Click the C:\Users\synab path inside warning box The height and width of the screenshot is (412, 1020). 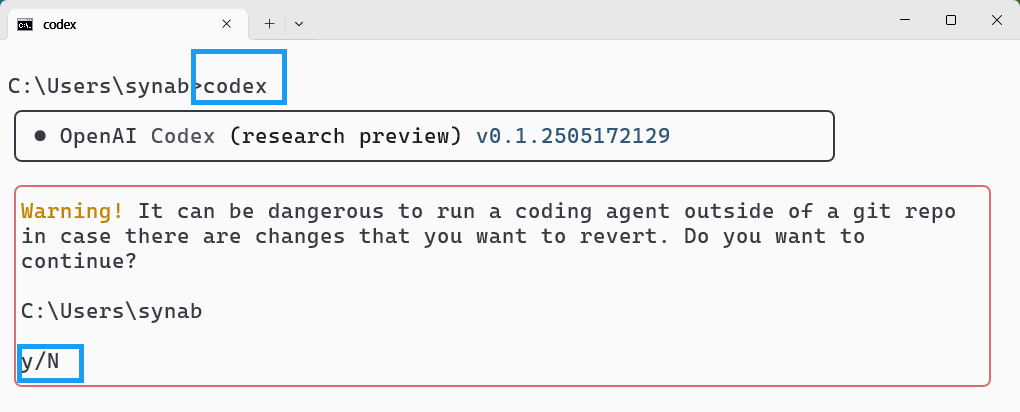click(x=111, y=312)
